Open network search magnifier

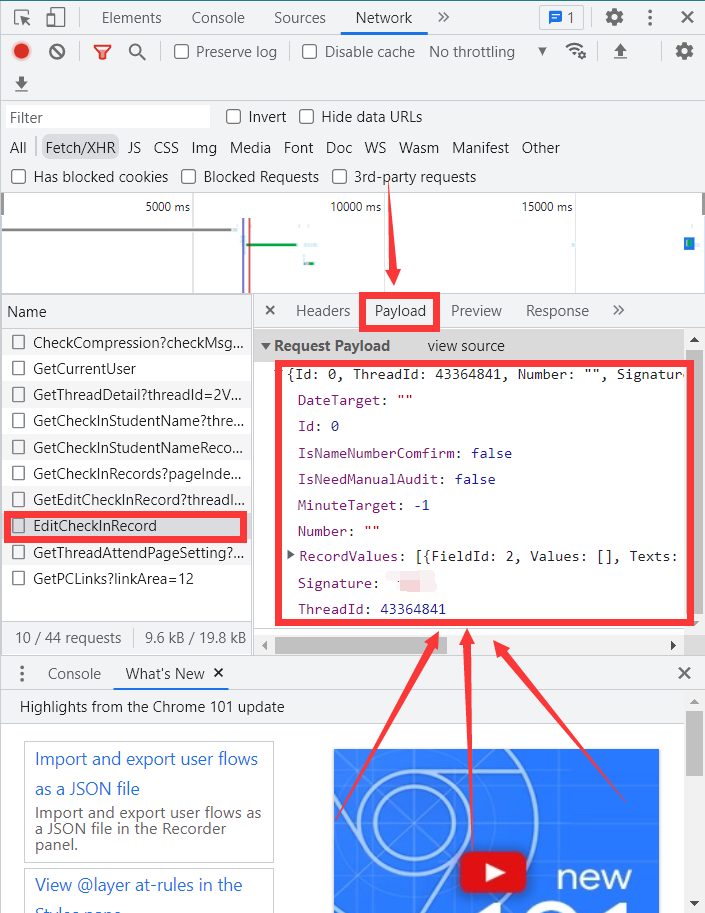pos(137,52)
